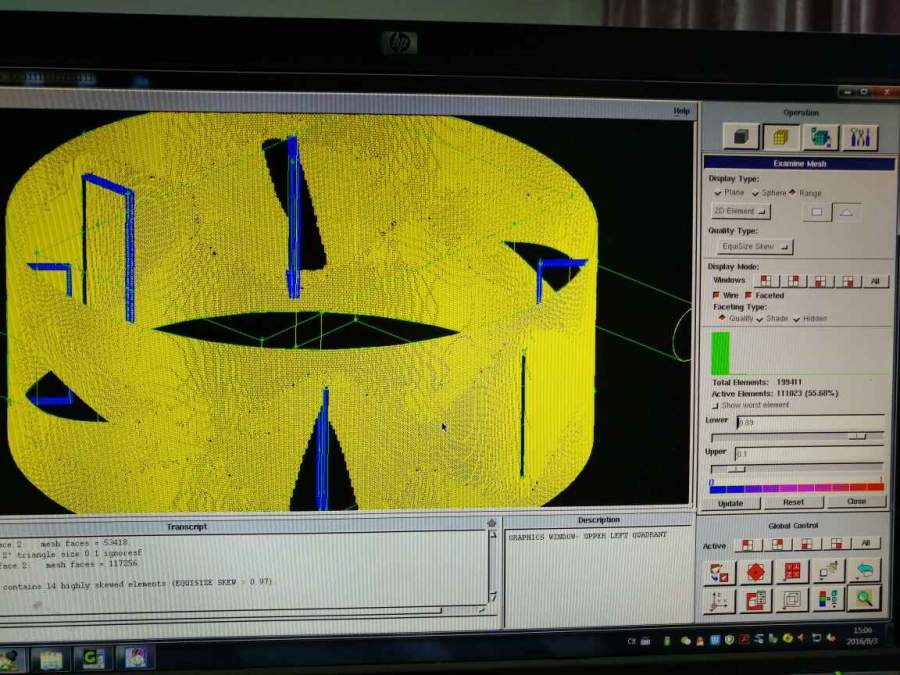This screenshot has height=675, width=900.
Task: Open the Zones operation toolpad
Action: [x=820, y=137]
